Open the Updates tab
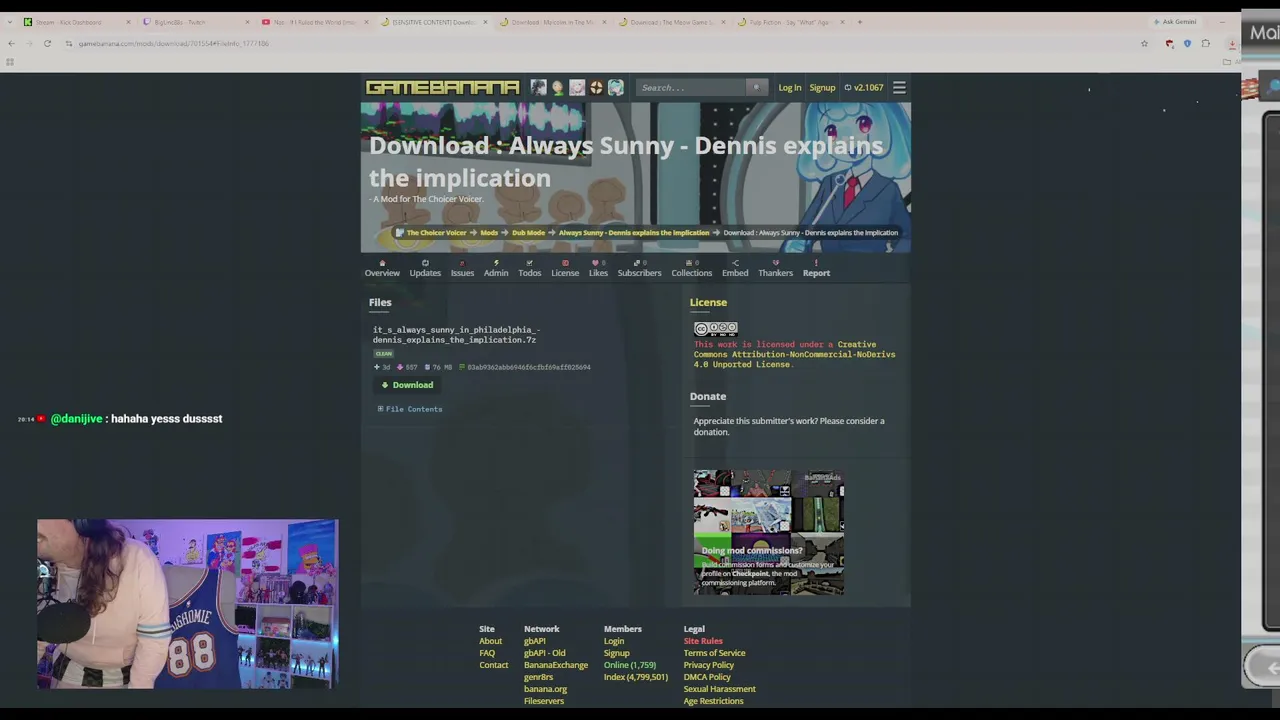Viewport: 1280px width, 720px height. pyautogui.click(x=425, y=268)
